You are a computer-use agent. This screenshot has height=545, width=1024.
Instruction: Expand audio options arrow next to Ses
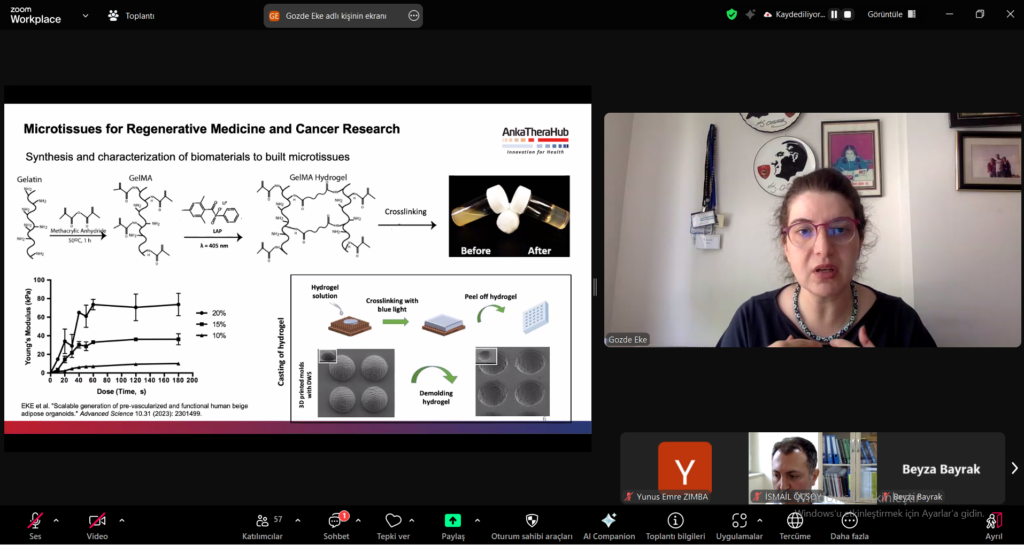tap(56, 521)
